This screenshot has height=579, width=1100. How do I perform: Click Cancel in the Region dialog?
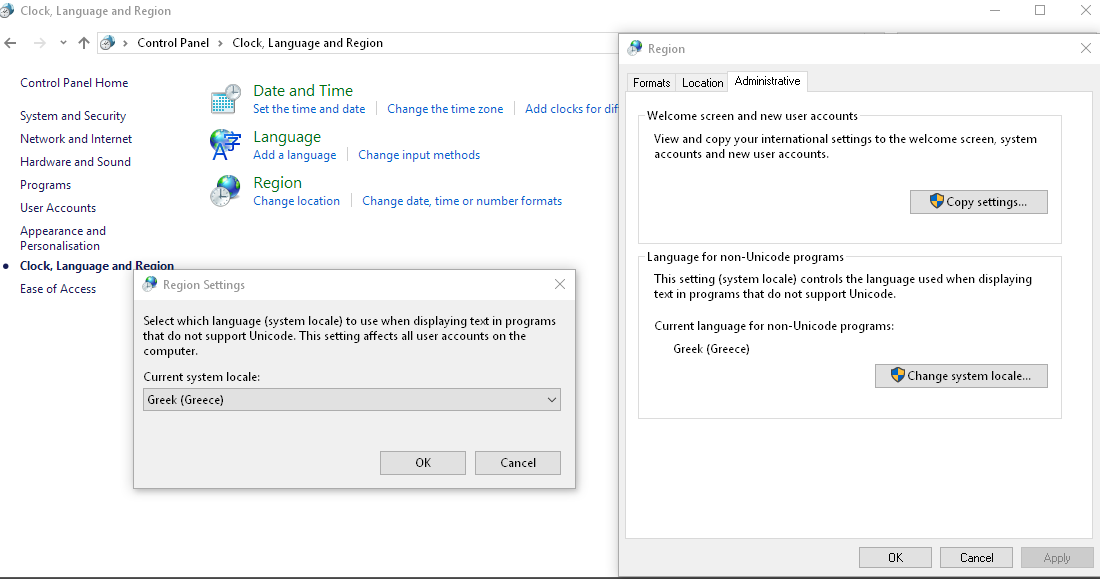coord(977,558)
